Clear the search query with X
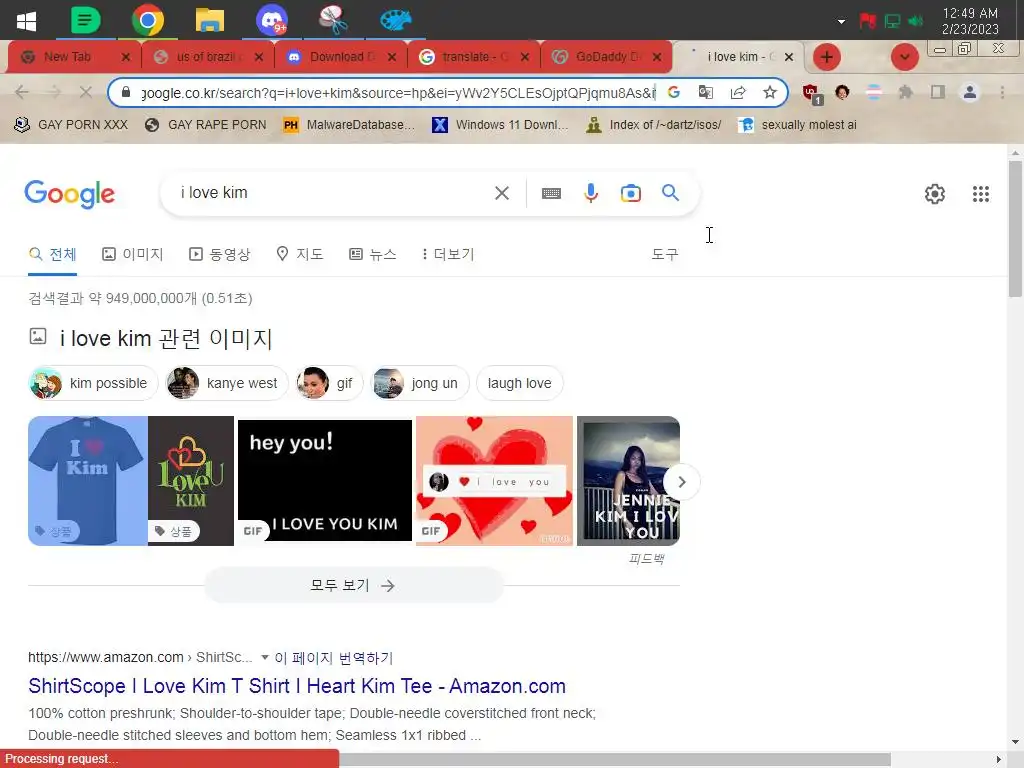 (x=502, y=193)
